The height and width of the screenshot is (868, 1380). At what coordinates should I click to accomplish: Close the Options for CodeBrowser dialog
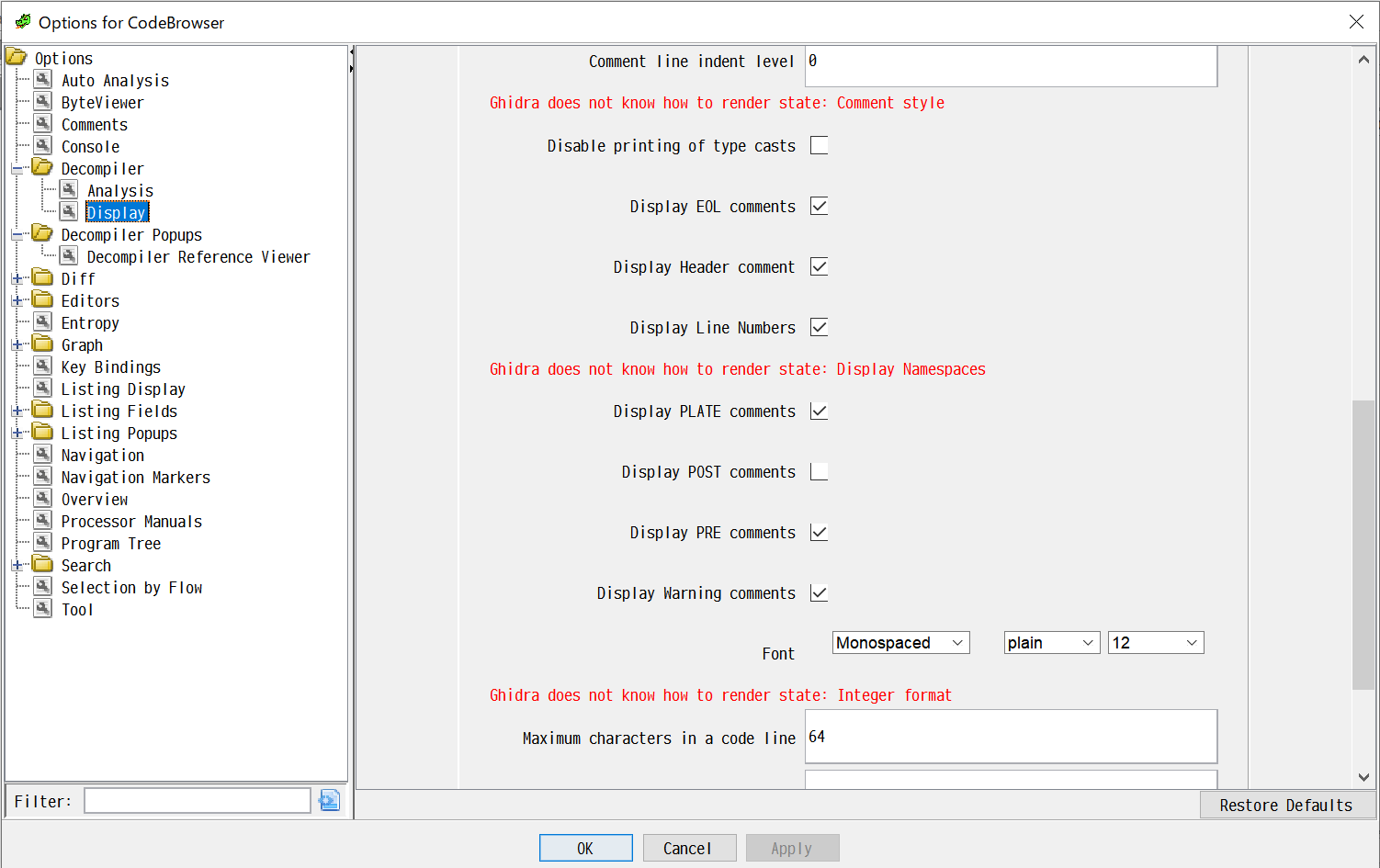1356,21
